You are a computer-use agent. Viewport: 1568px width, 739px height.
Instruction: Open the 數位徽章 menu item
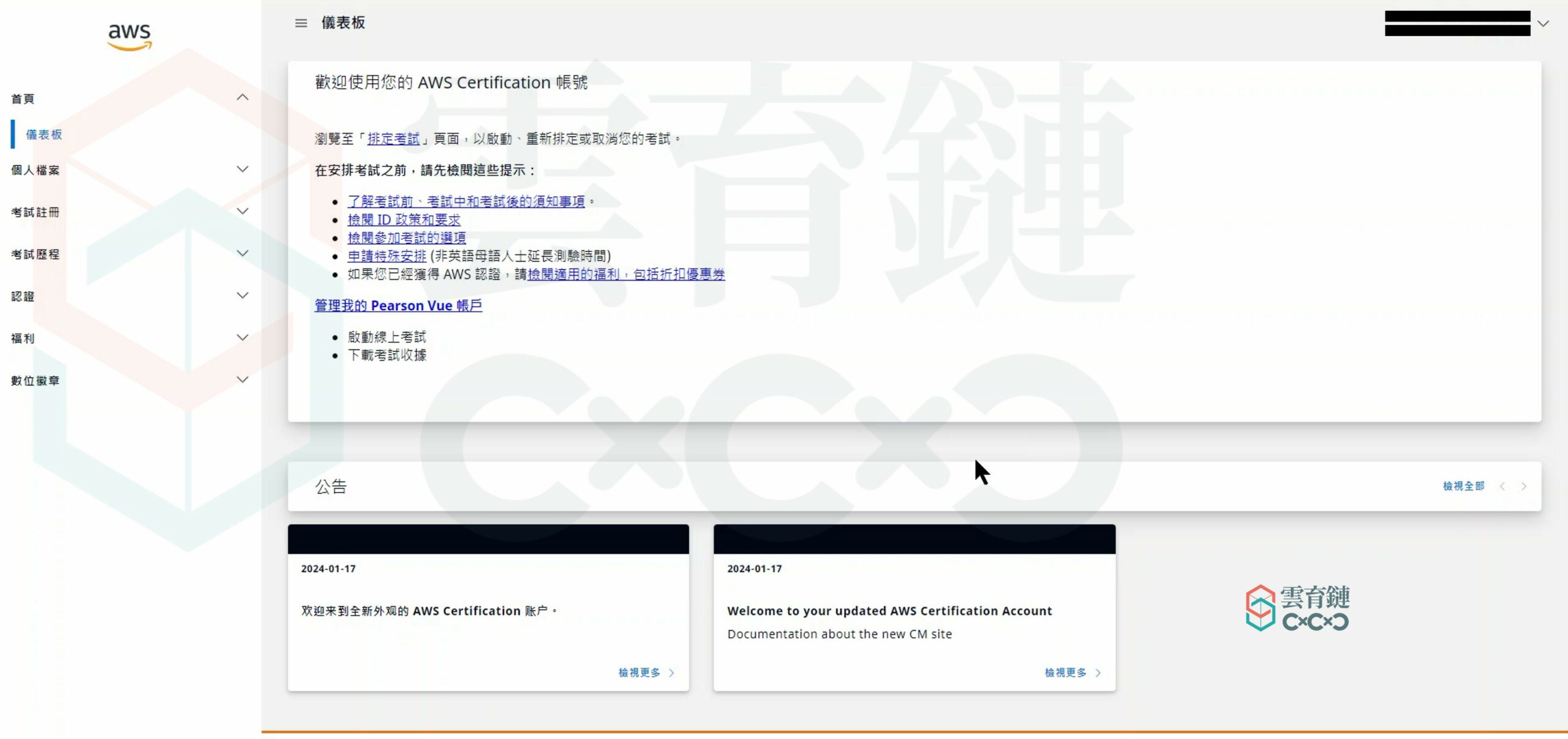pos(36,381)
